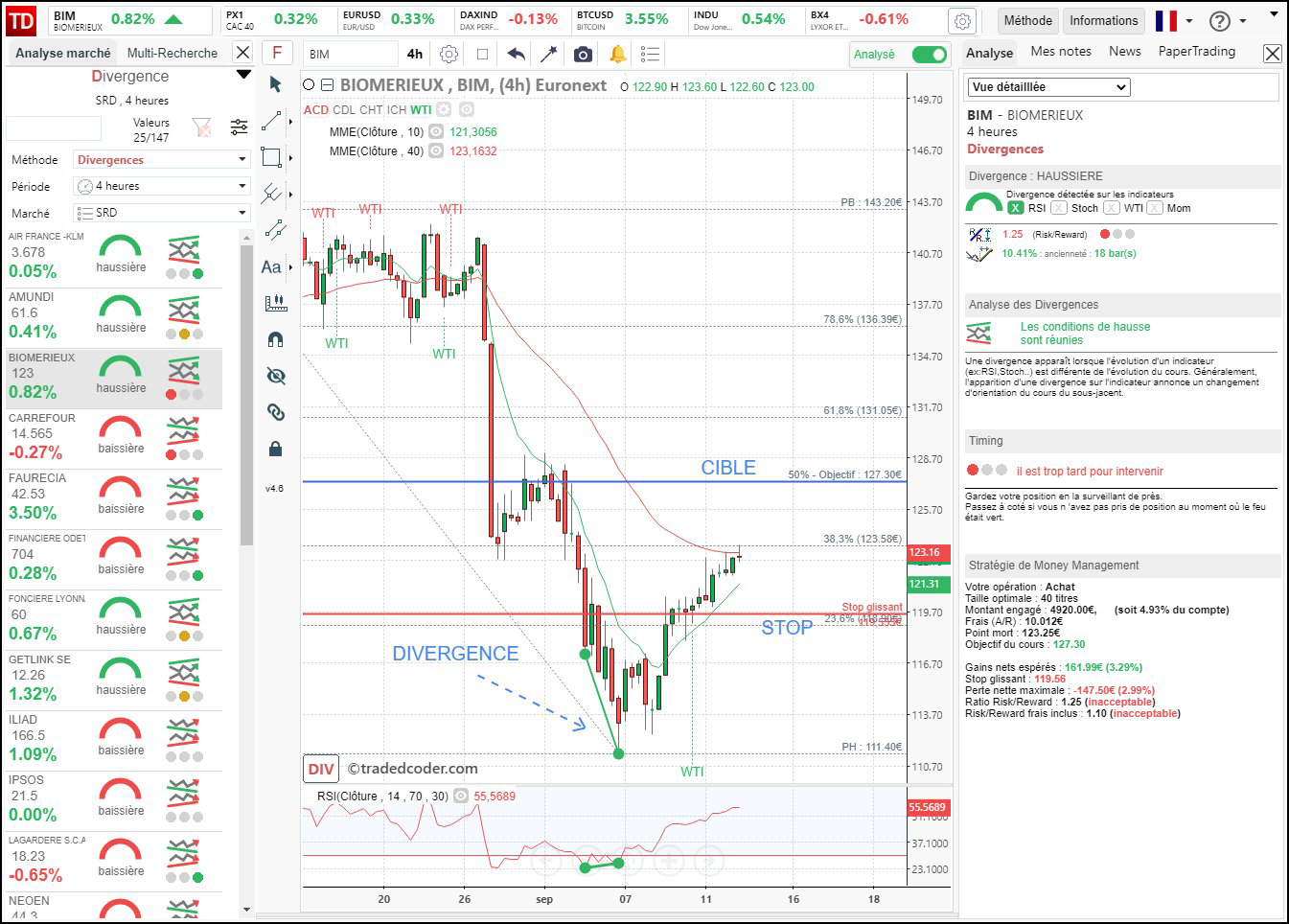Image resolution: width=1289 pixels, height=924 pixels.
Task: Click the ACD indicator label
Action: [316, 110]
